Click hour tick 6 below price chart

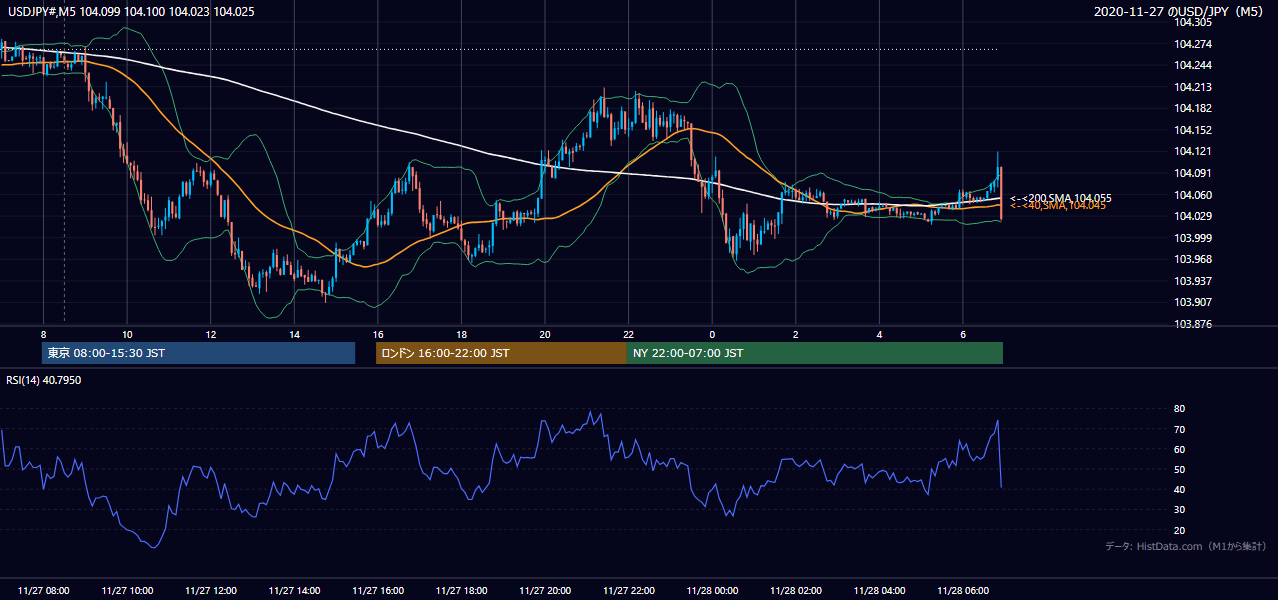tap(963, 334)
